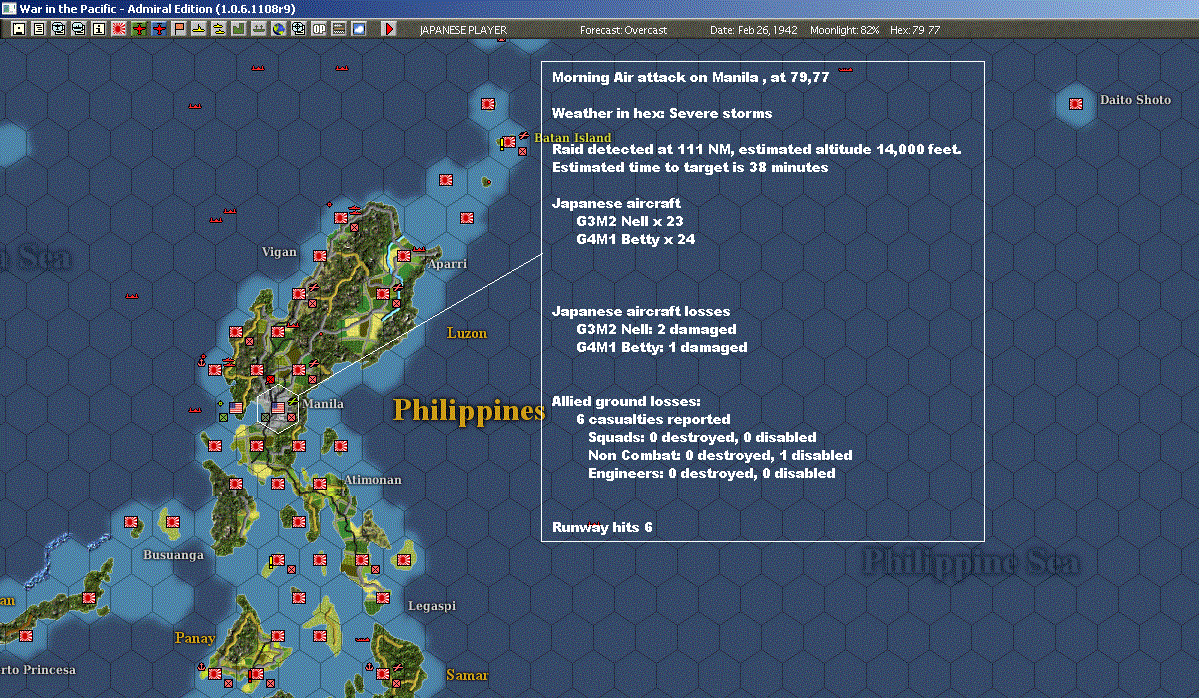
Task: Click 'G4M1 Betty x 24' aircraft line
Action: click(635, 239)
